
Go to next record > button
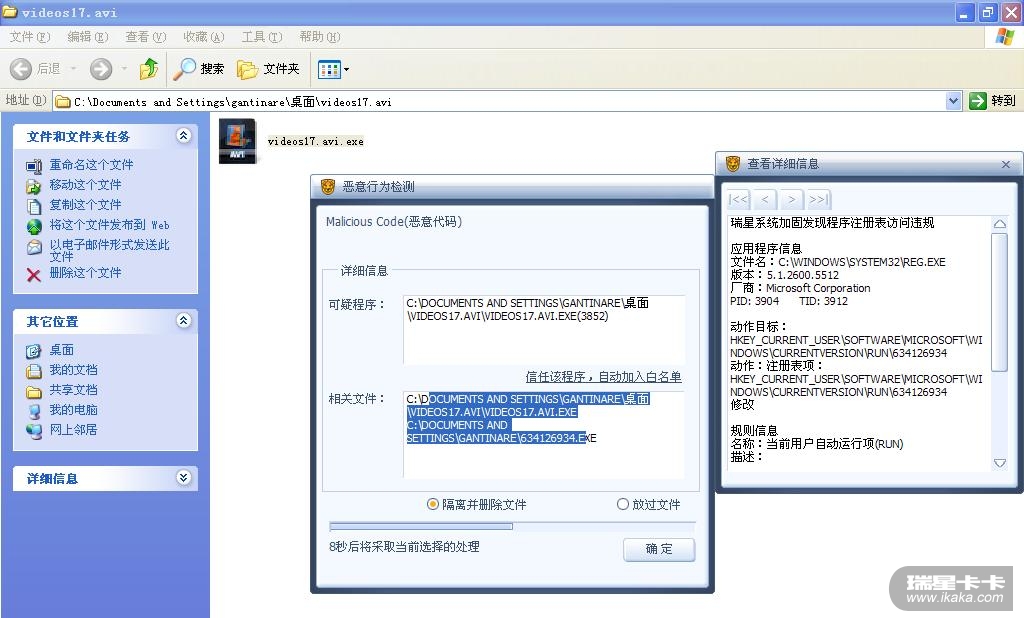792,199
